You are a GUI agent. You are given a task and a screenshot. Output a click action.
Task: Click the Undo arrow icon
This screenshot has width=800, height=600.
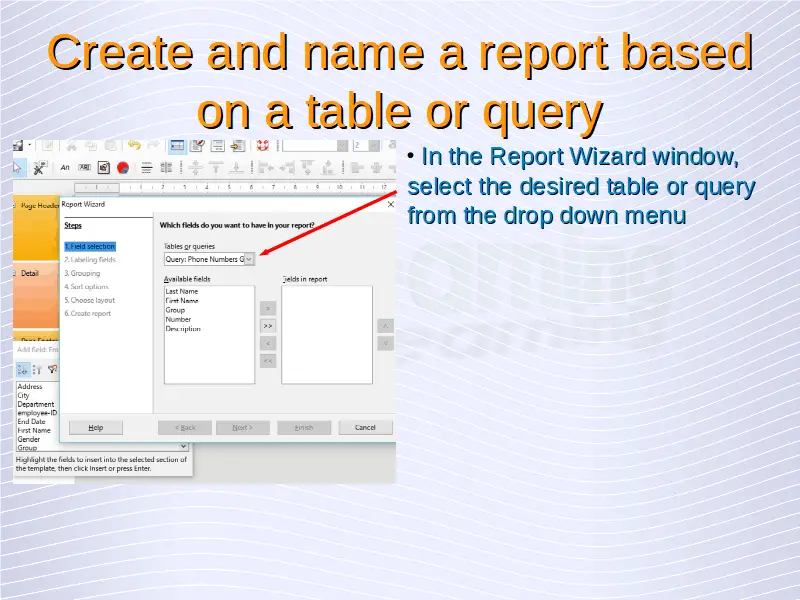pos(134,146)
